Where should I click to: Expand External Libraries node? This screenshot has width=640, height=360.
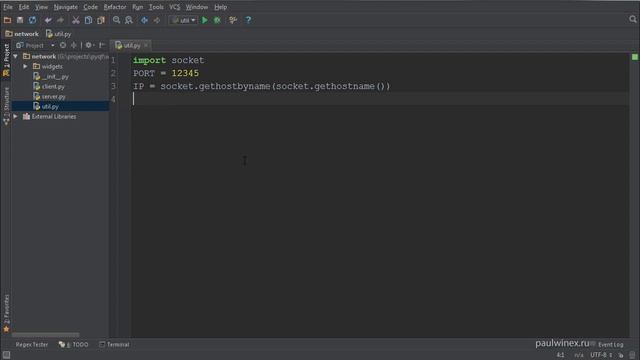tap(16, 116)
